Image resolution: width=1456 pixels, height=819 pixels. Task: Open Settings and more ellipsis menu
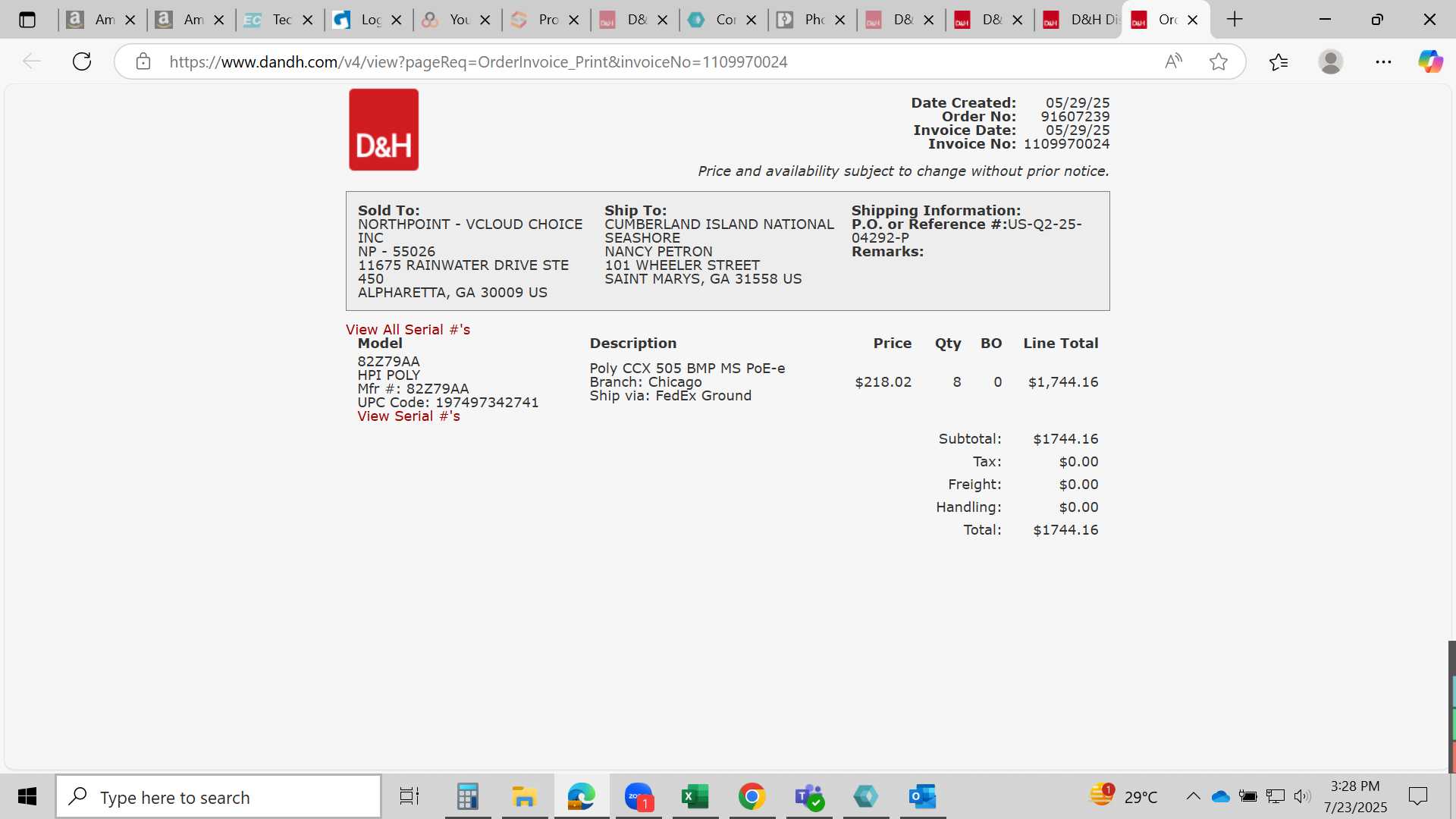[x=1383, y=61]
